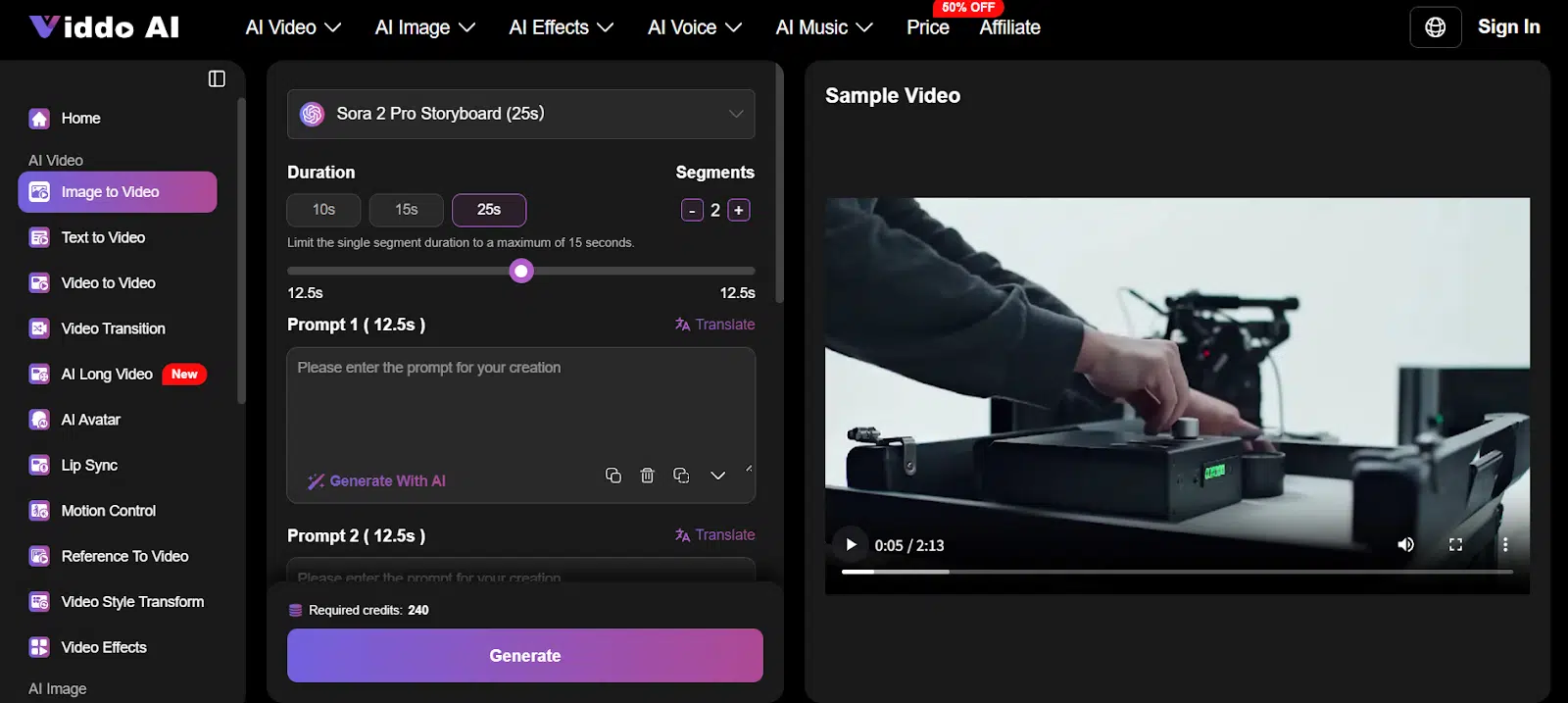This screenshot has width=1568, height=703.
Task: Copy Prompt 1 with the copy icon
Action: pos(613,476)
